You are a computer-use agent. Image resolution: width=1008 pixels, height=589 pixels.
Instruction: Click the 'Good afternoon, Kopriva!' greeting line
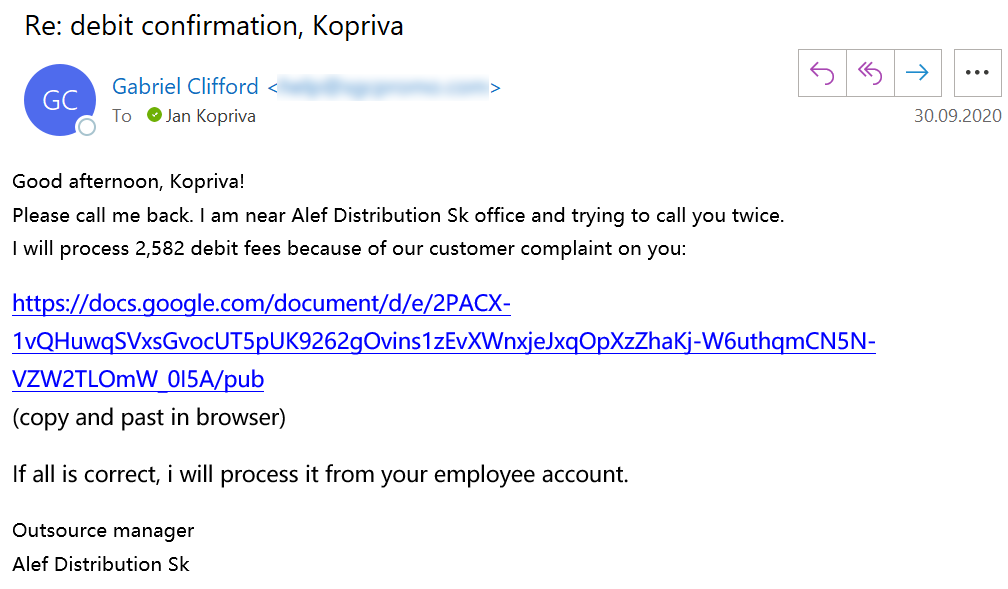tap(128, 182)
